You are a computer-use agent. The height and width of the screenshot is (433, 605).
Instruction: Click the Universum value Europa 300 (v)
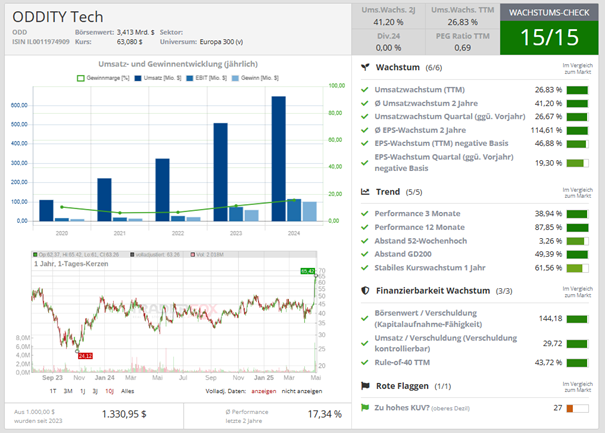coord(221,42)
